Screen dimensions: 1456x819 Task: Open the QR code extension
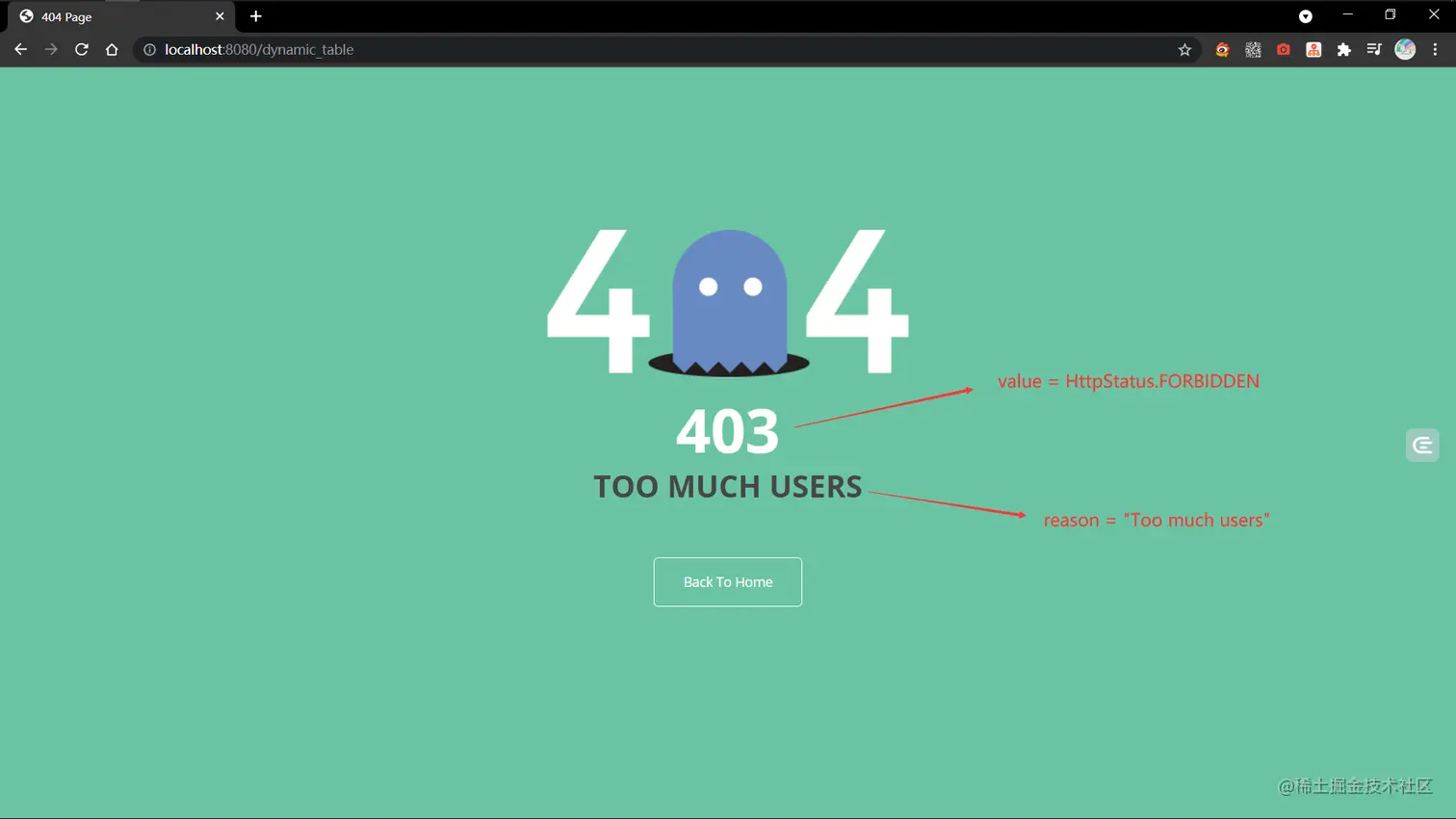[x=1253, y=49]
